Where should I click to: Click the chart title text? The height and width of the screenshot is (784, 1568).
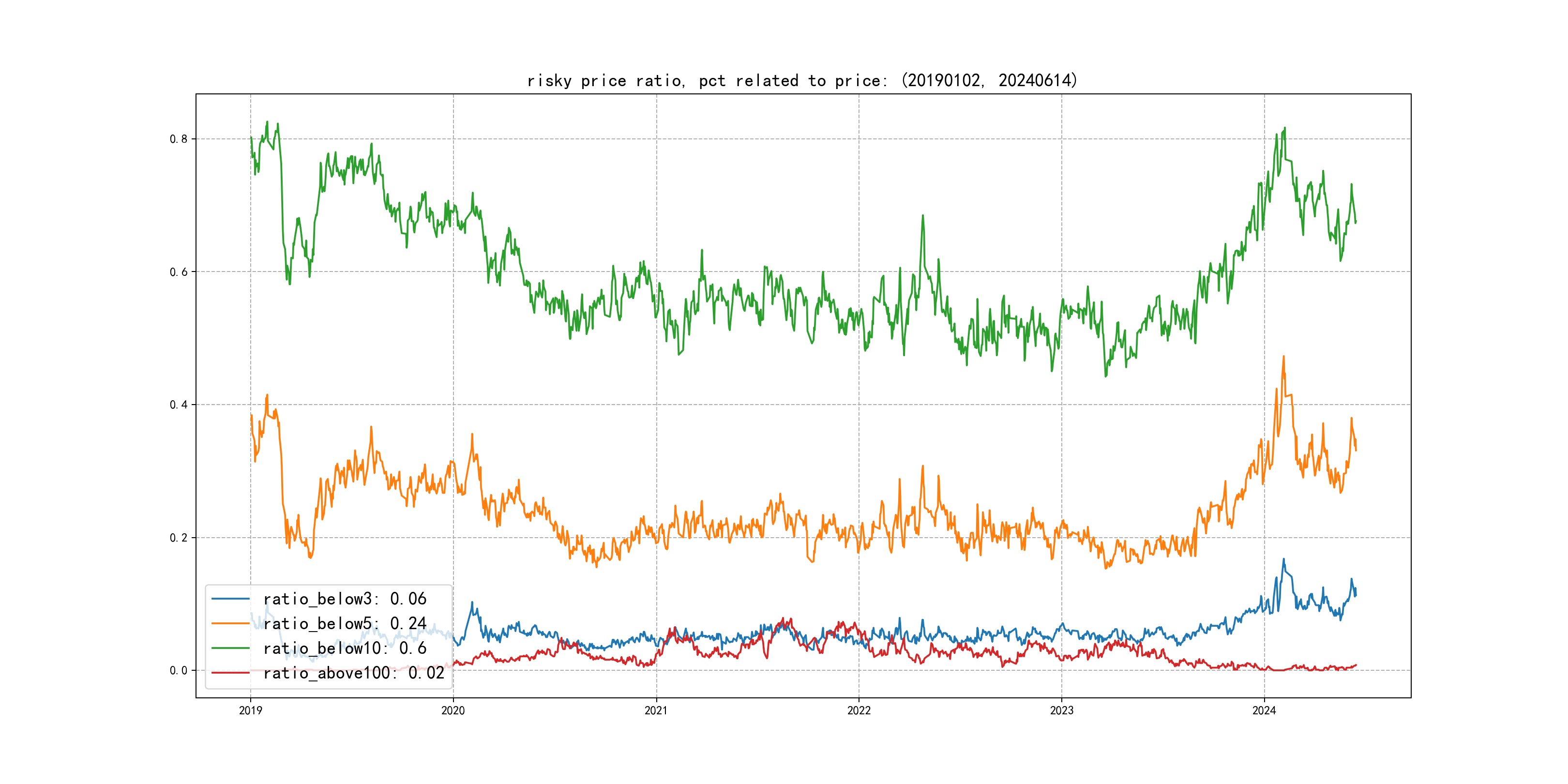click(x=802, y=80)
